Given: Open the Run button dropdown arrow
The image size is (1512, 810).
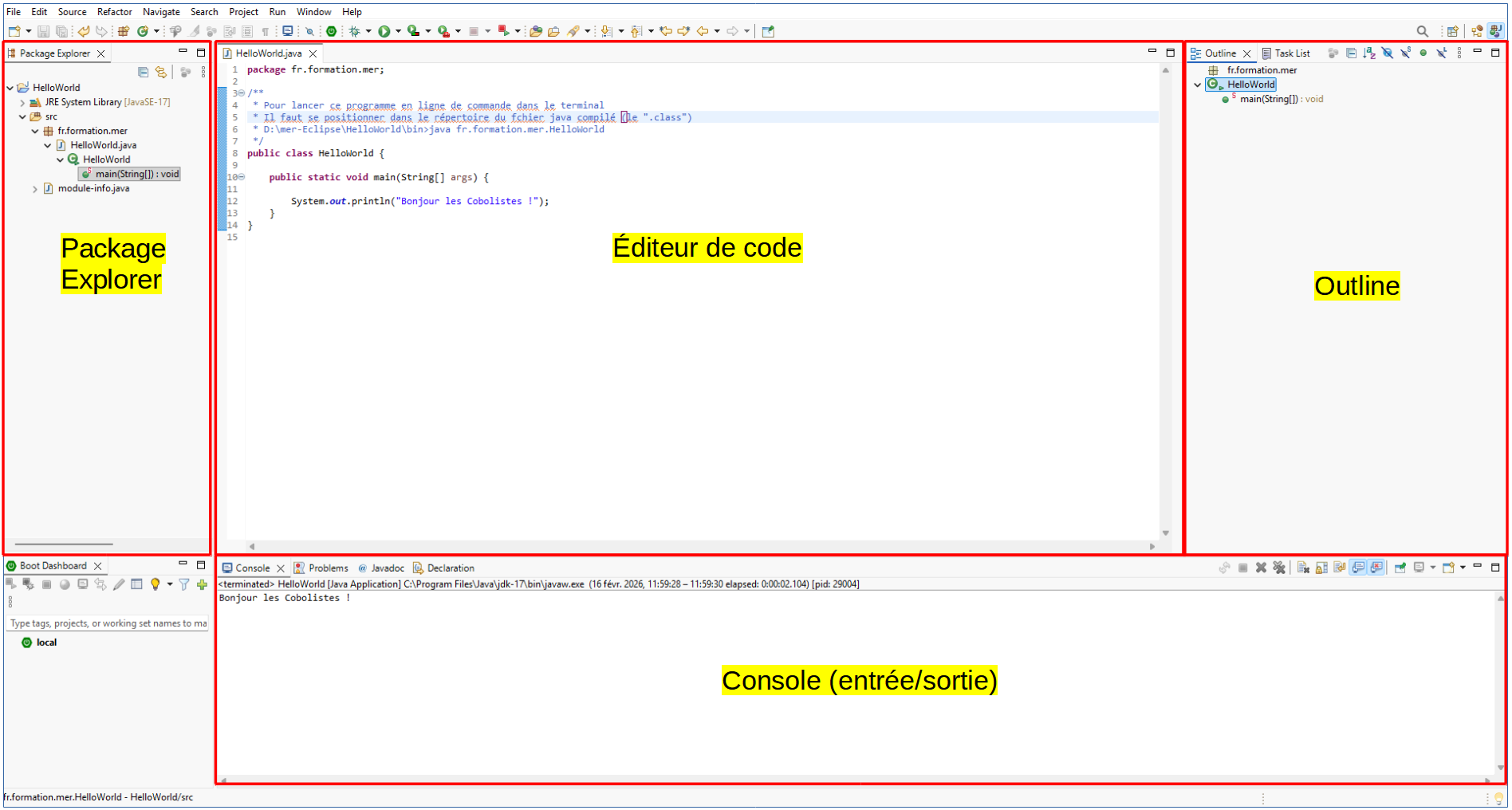Looking at the screenshot, I should (399, 31).
